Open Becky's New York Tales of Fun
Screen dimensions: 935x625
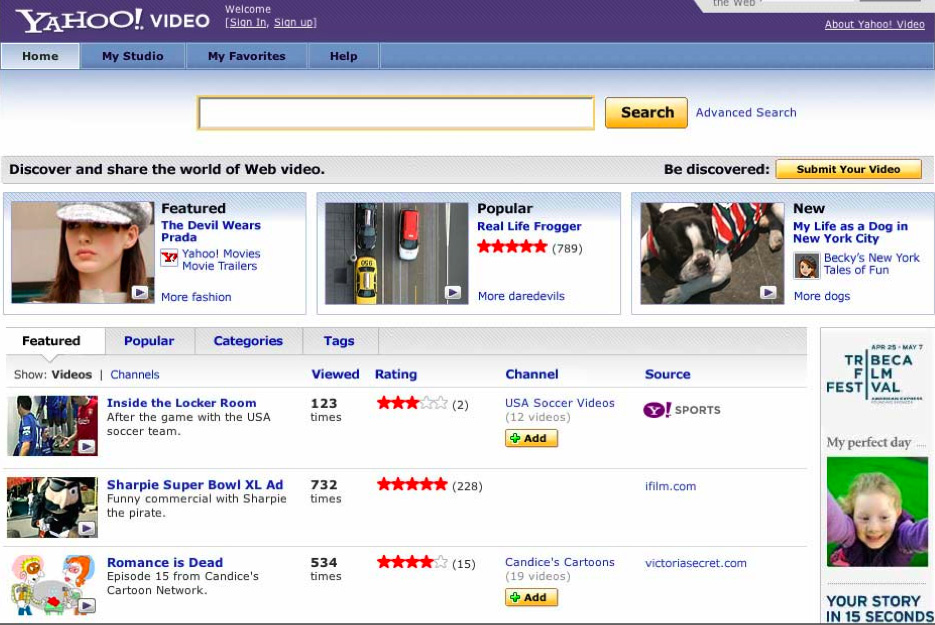(x=872, y=264)
